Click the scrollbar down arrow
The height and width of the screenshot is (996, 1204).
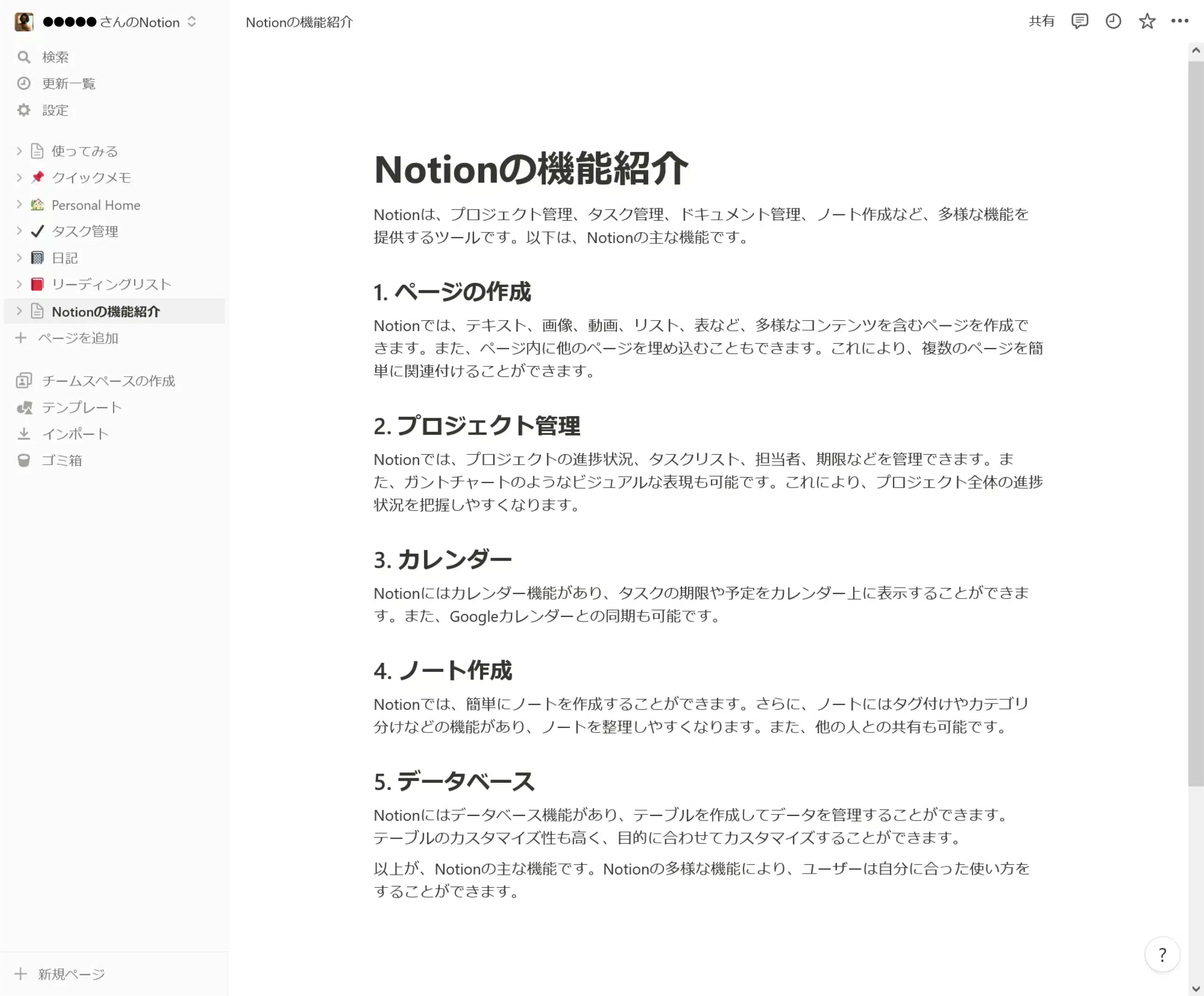click(1196, 988)
